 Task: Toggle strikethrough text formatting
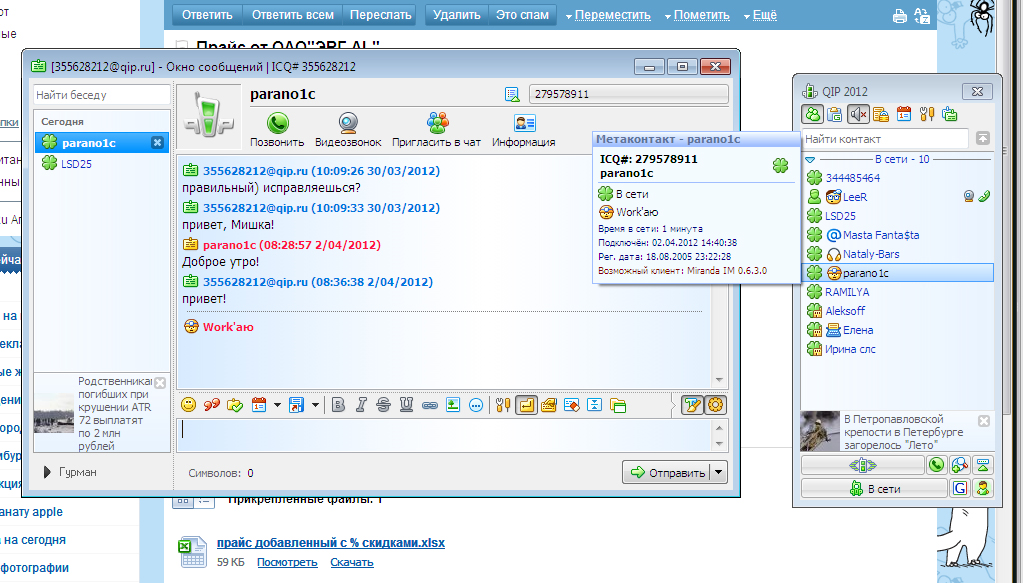tap(383, 405)
